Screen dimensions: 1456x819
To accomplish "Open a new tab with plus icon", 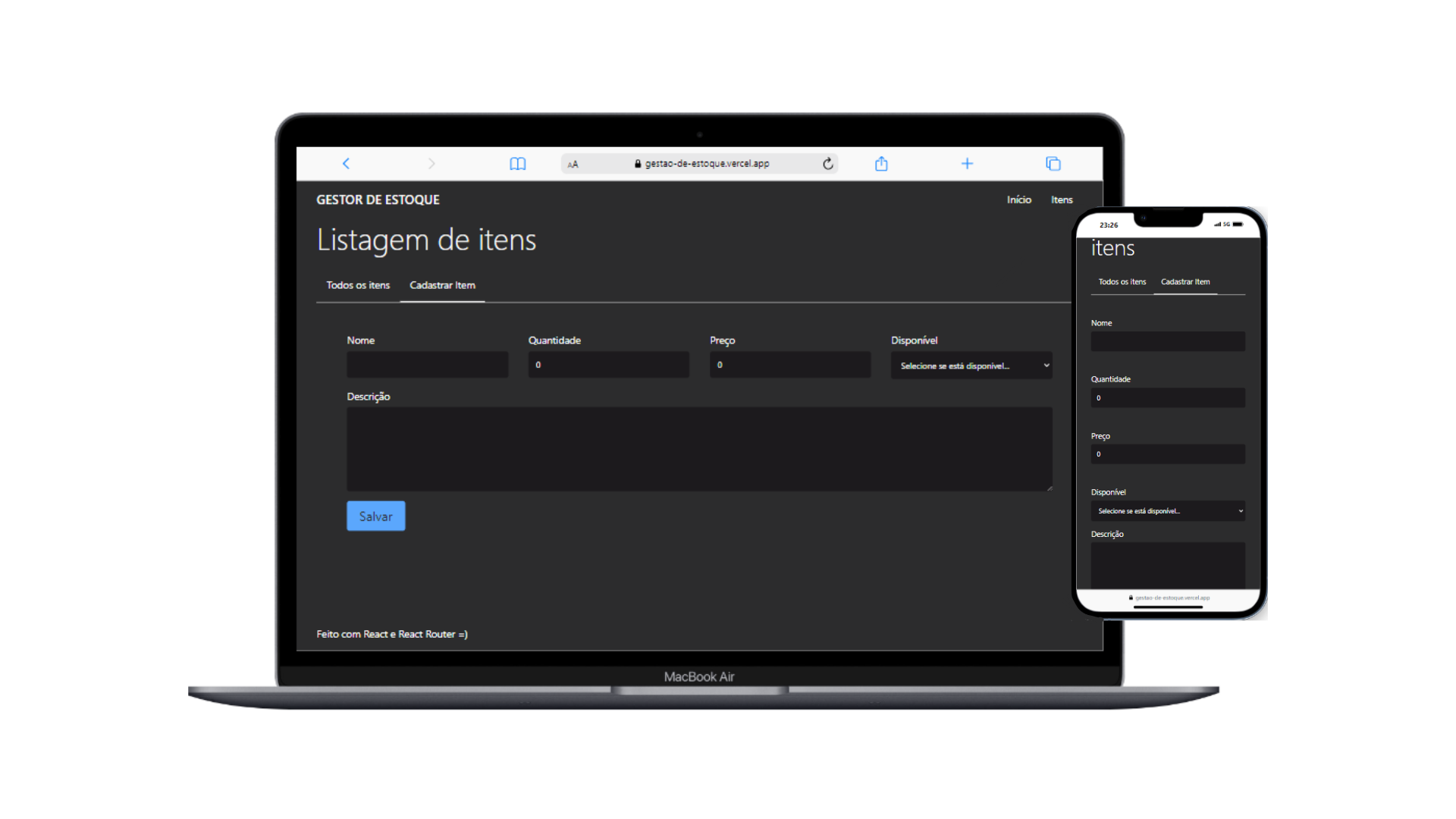I will click(967, 164).
